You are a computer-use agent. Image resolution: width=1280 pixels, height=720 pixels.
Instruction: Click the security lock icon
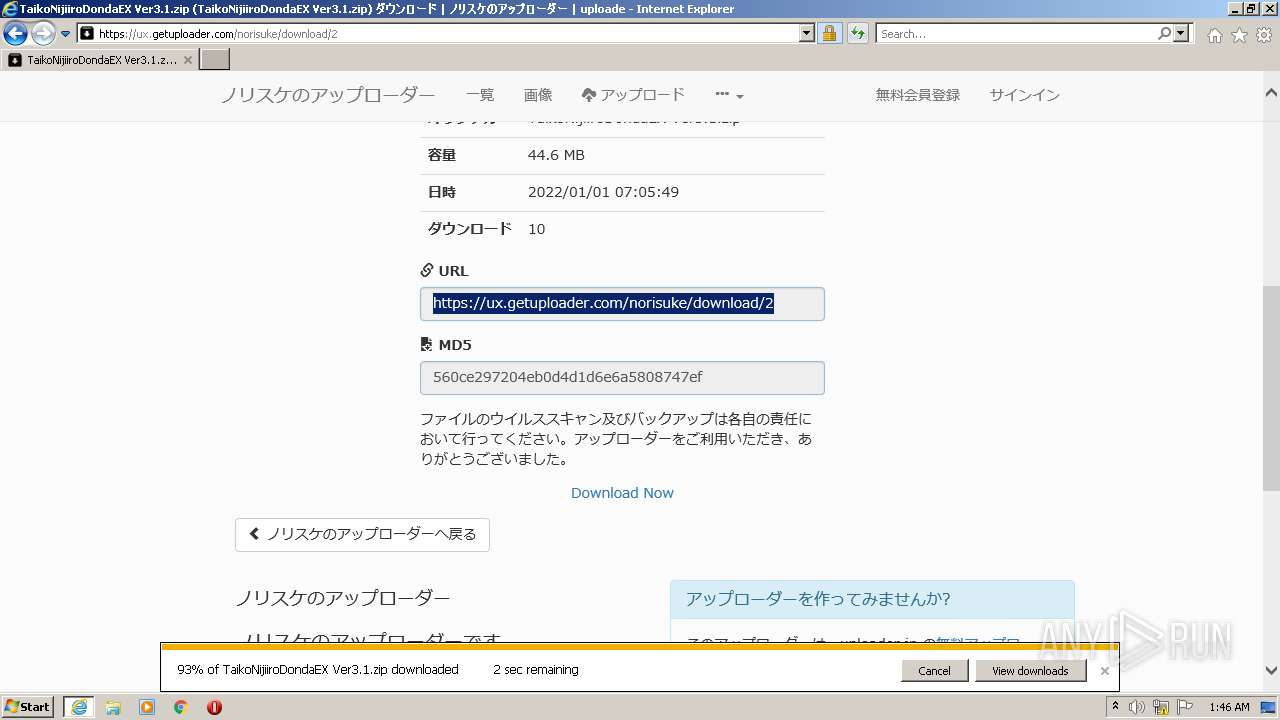pyautogui.click(x=829, y=33)
